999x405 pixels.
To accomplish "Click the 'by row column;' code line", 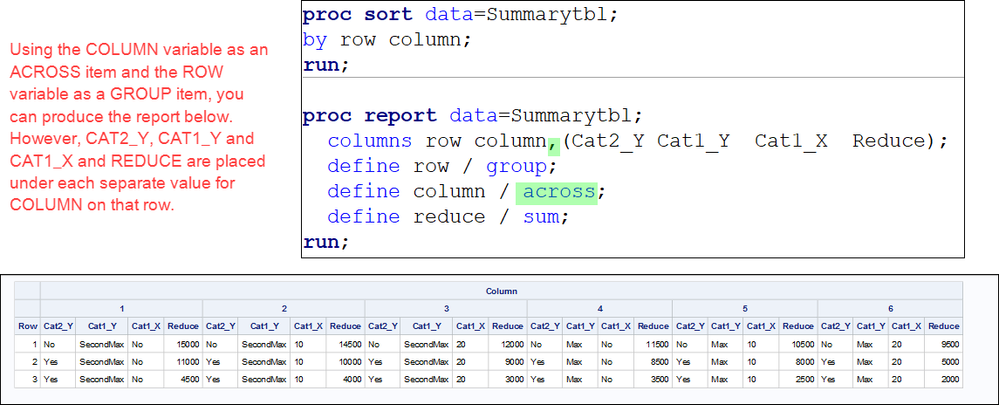I will click(x=386, y=41).
